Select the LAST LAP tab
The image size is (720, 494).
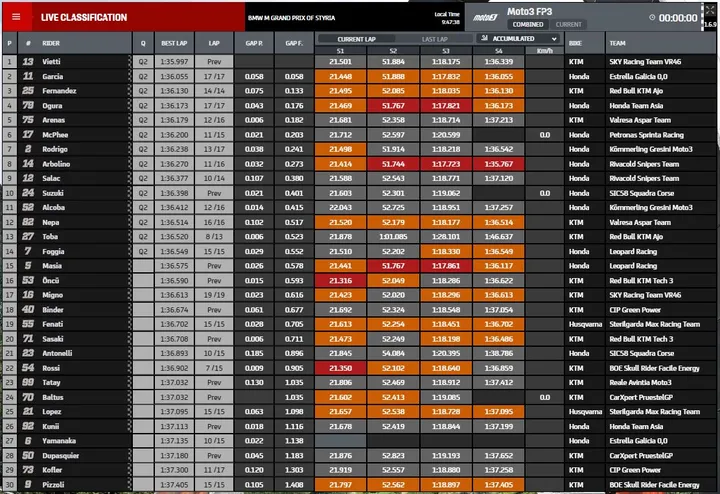point(434,39)
